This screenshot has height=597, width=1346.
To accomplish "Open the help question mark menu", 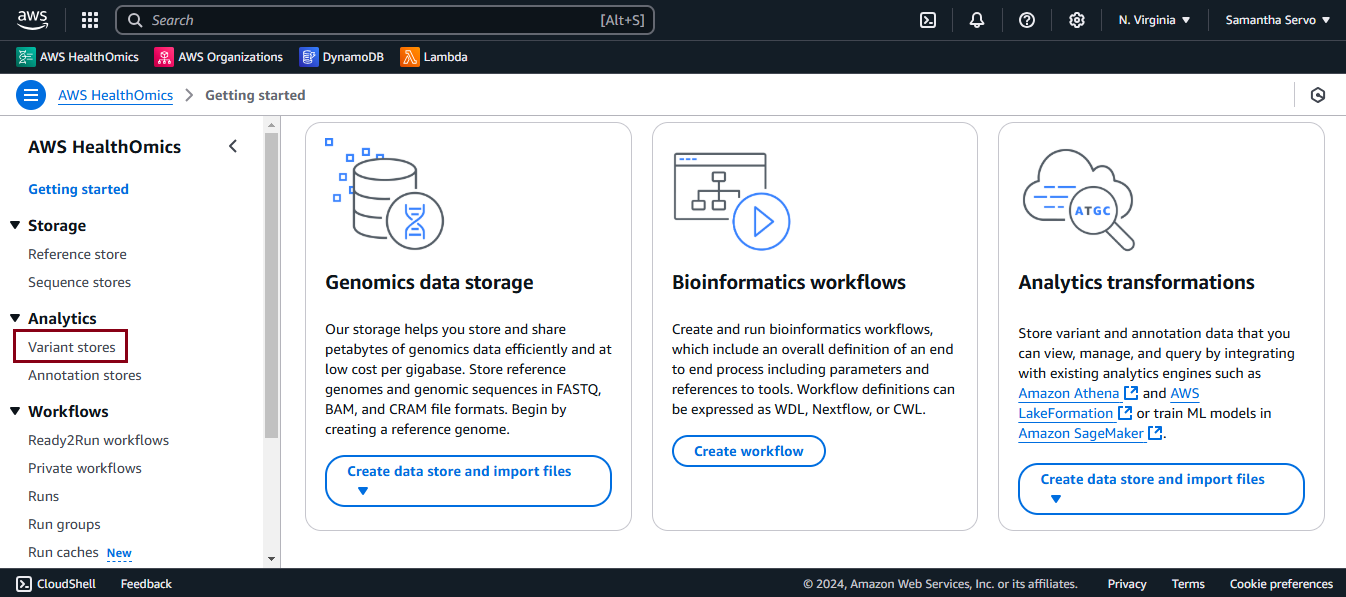I will 1027,20.
